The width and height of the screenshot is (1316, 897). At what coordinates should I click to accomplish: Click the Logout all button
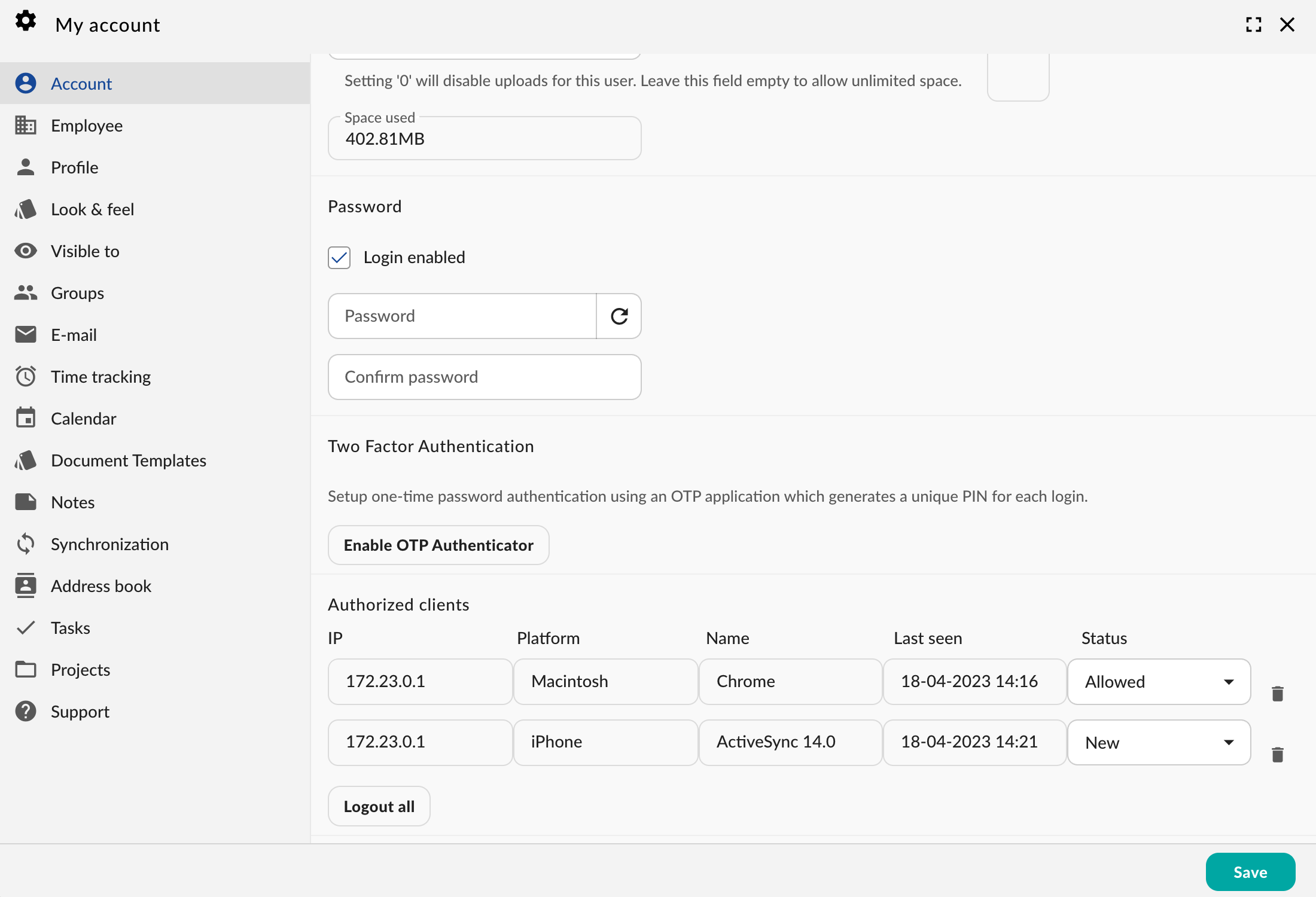[x=379, y=806]
